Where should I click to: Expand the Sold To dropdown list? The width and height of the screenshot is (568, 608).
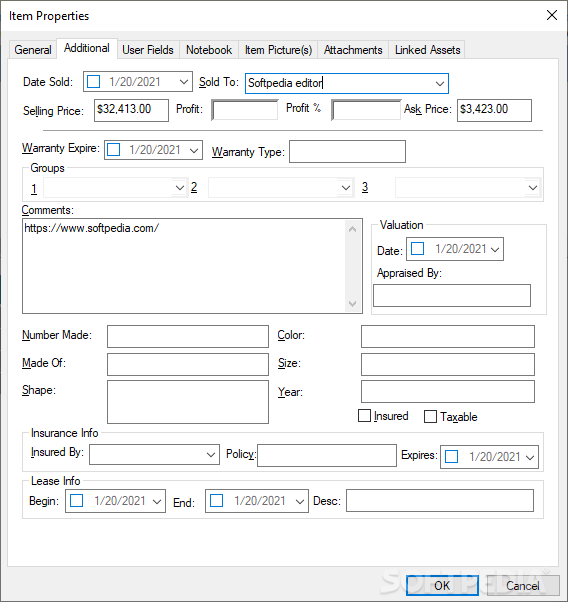click(440, 83)
